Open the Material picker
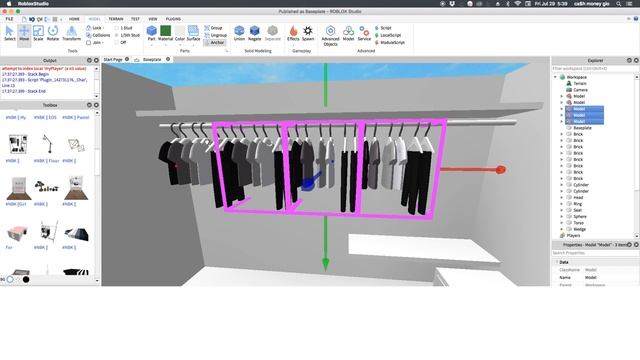The image size is (640, 360). point(165,33)
